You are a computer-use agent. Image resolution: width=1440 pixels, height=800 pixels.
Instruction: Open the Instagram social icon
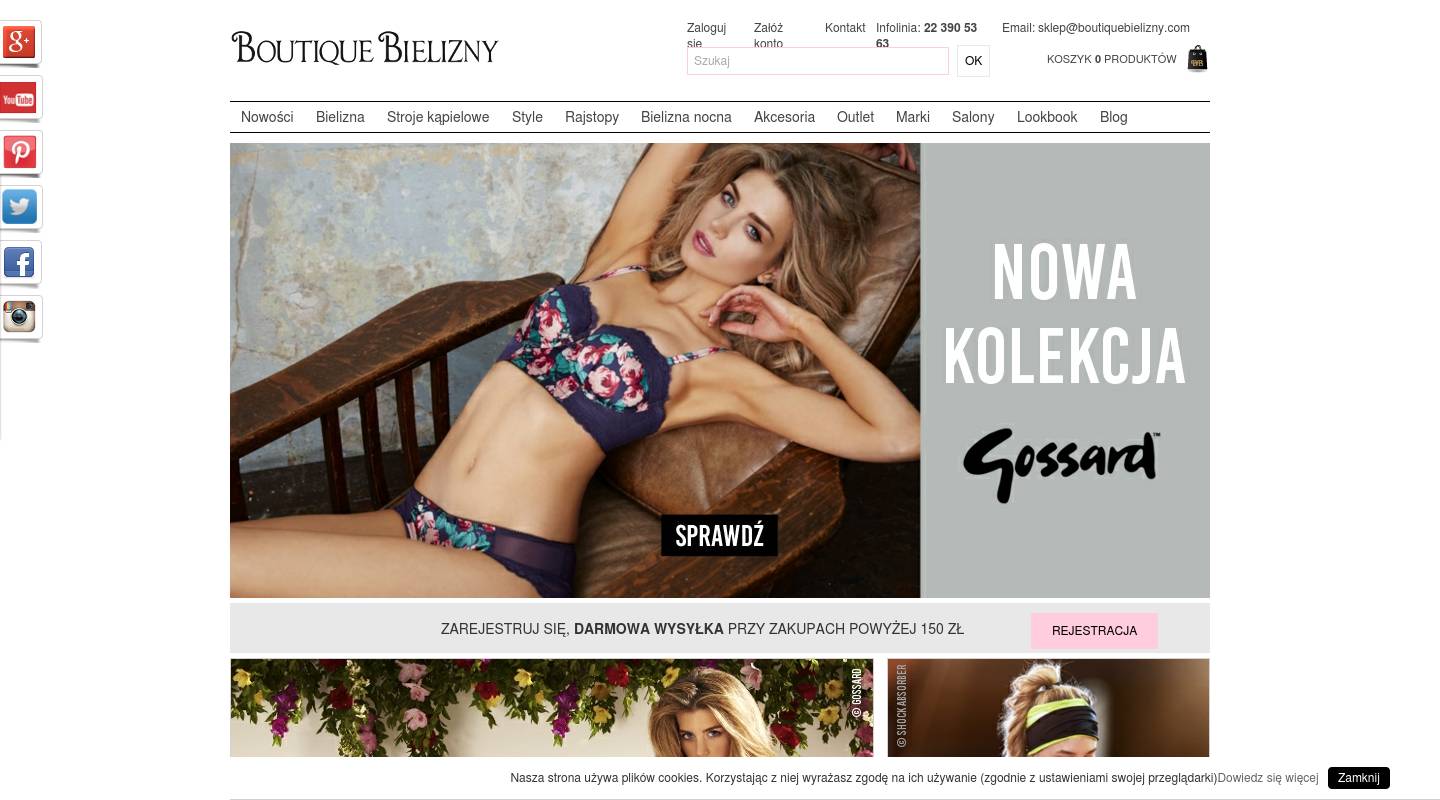pos(20,317)
